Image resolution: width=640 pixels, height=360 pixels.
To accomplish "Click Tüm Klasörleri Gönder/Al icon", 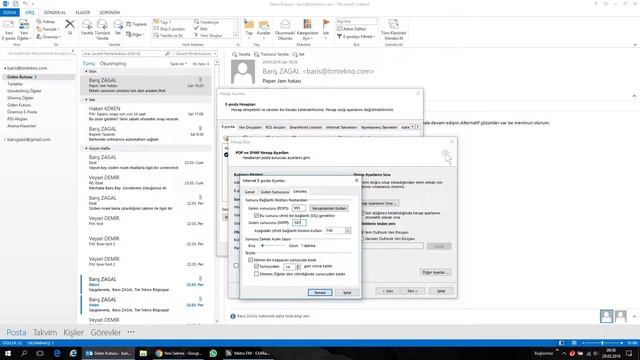I will pyautogui.click(x=393, y=24).
